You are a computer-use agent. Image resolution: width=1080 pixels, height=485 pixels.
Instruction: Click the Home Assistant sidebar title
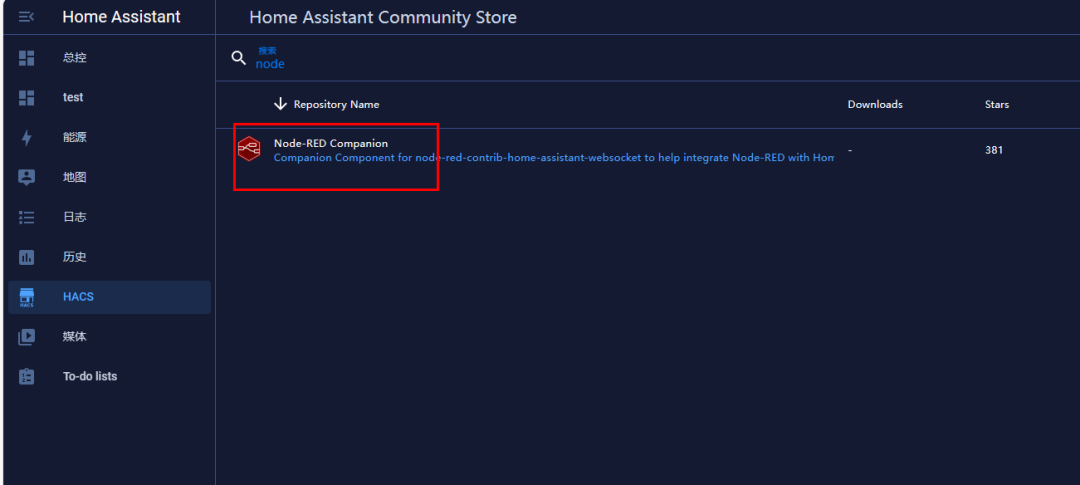(x=121, y=17)
